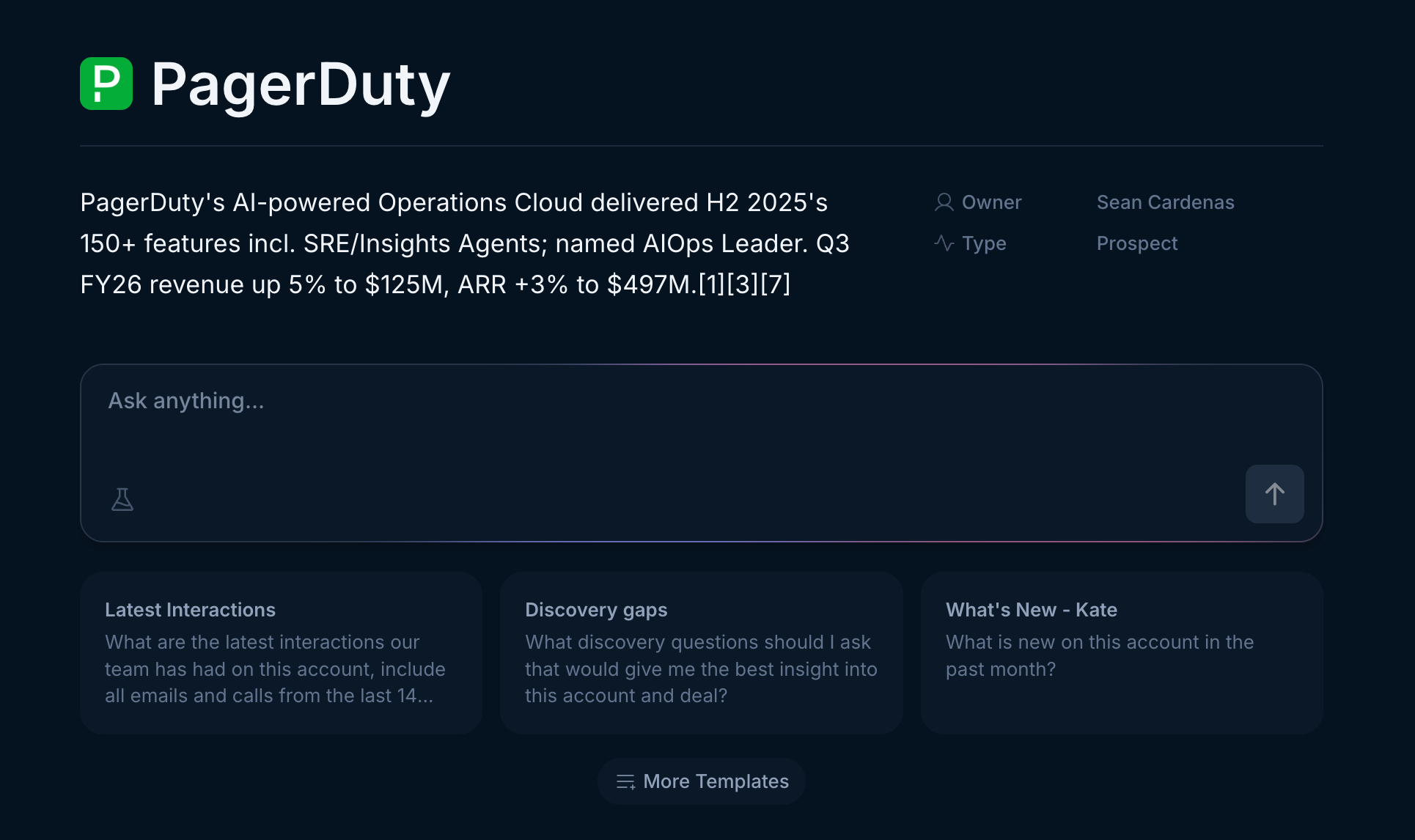Image resolution: width=1415 pixels, height=840 pixels.
Task: Select the Latest Interactions template card
Action: [x=281, y=653]
